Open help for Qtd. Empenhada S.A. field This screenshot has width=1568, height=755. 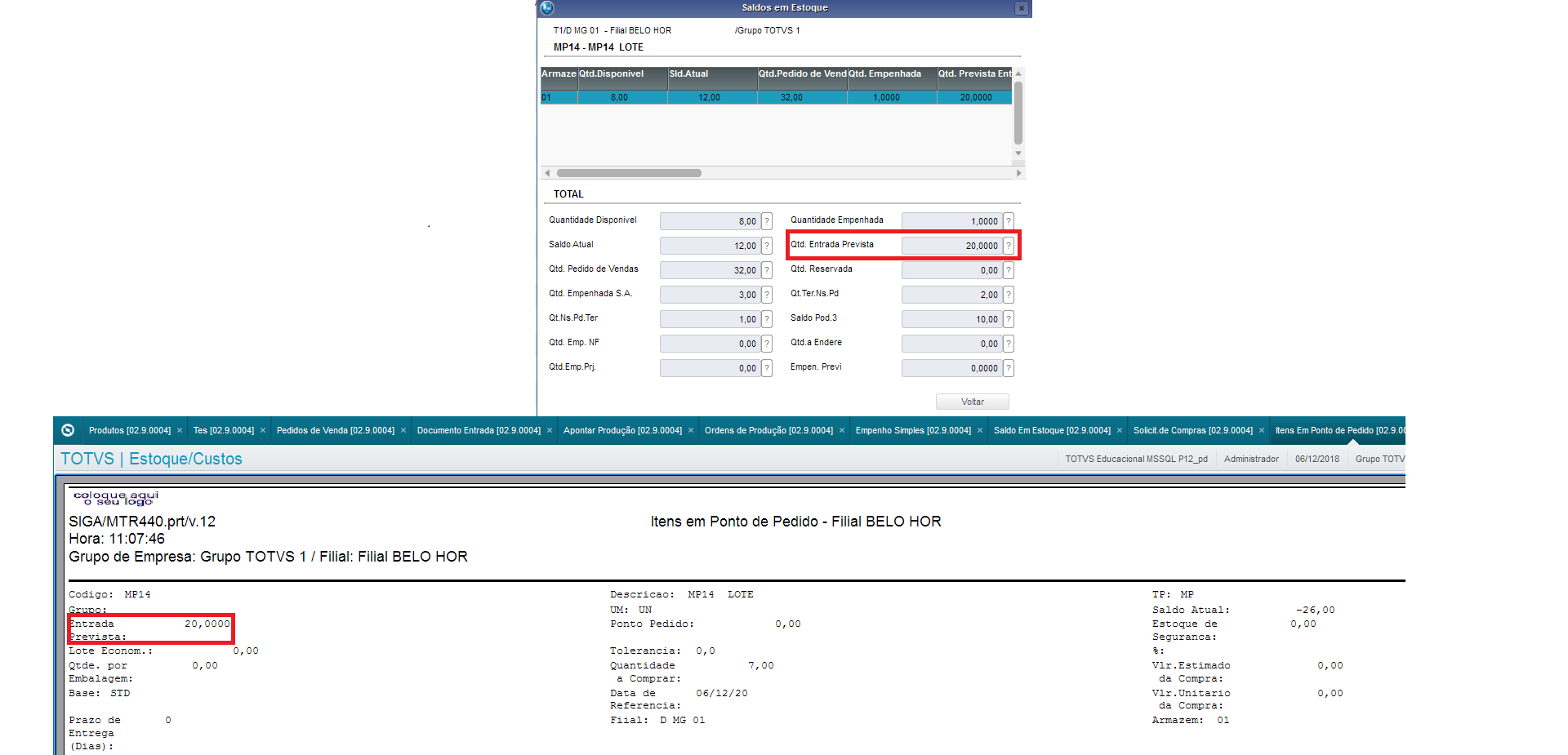767,295
